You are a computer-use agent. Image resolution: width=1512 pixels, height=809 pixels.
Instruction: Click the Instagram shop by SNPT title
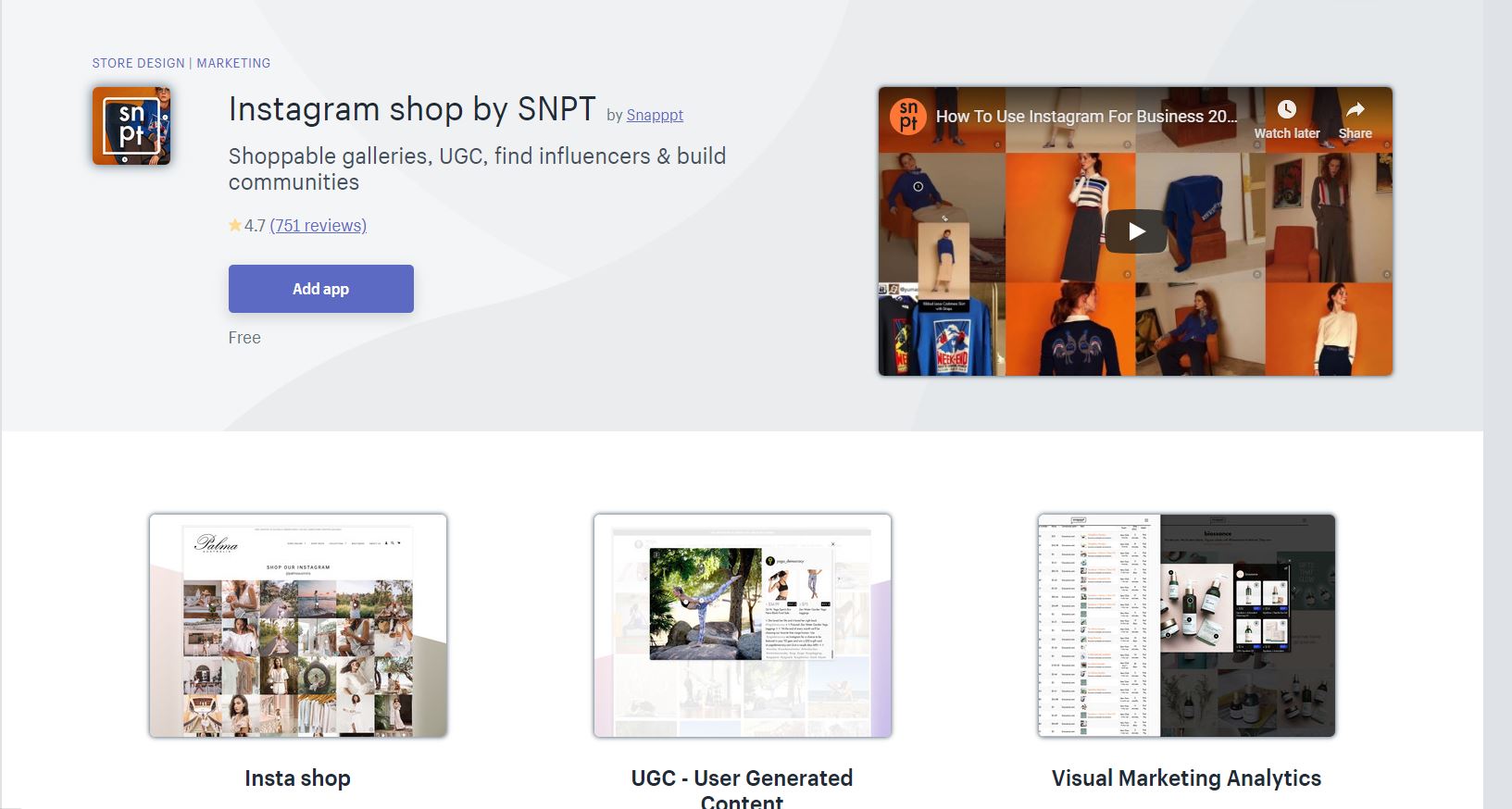pyautogui.click(x=412, y=109)
